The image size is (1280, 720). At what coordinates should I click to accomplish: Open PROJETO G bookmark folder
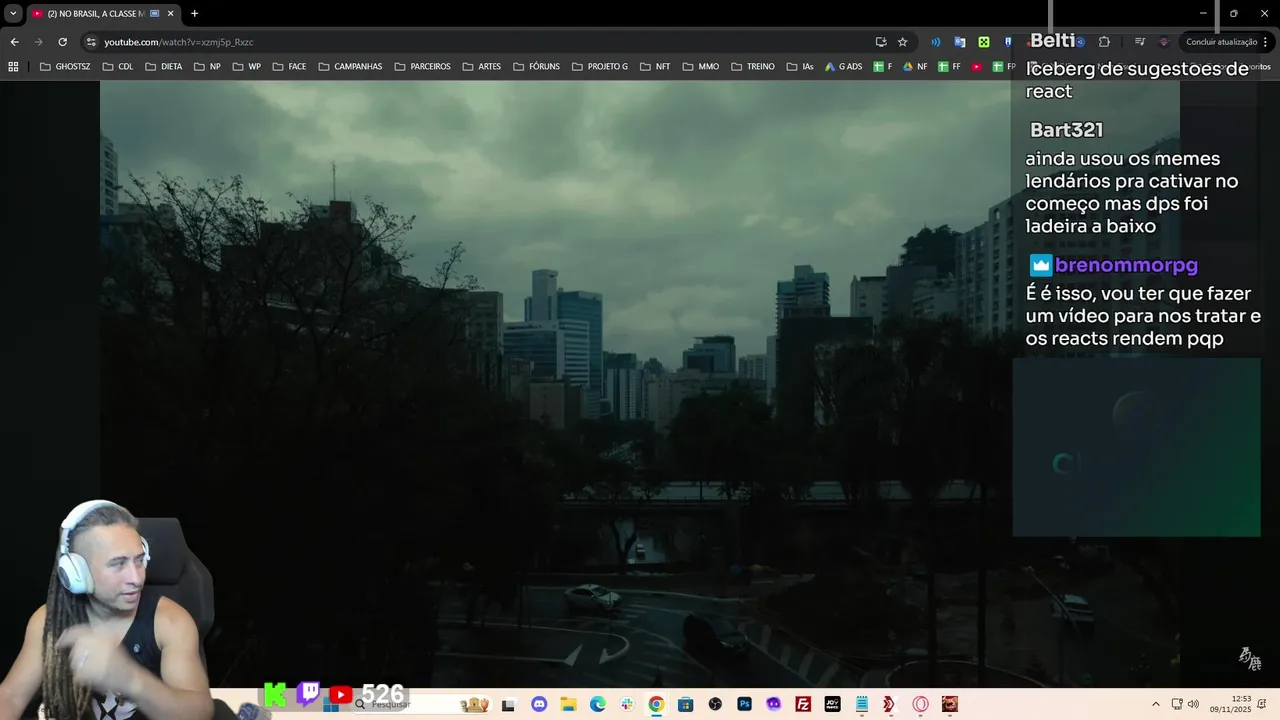pyautogui.click(x=600, y=67)
